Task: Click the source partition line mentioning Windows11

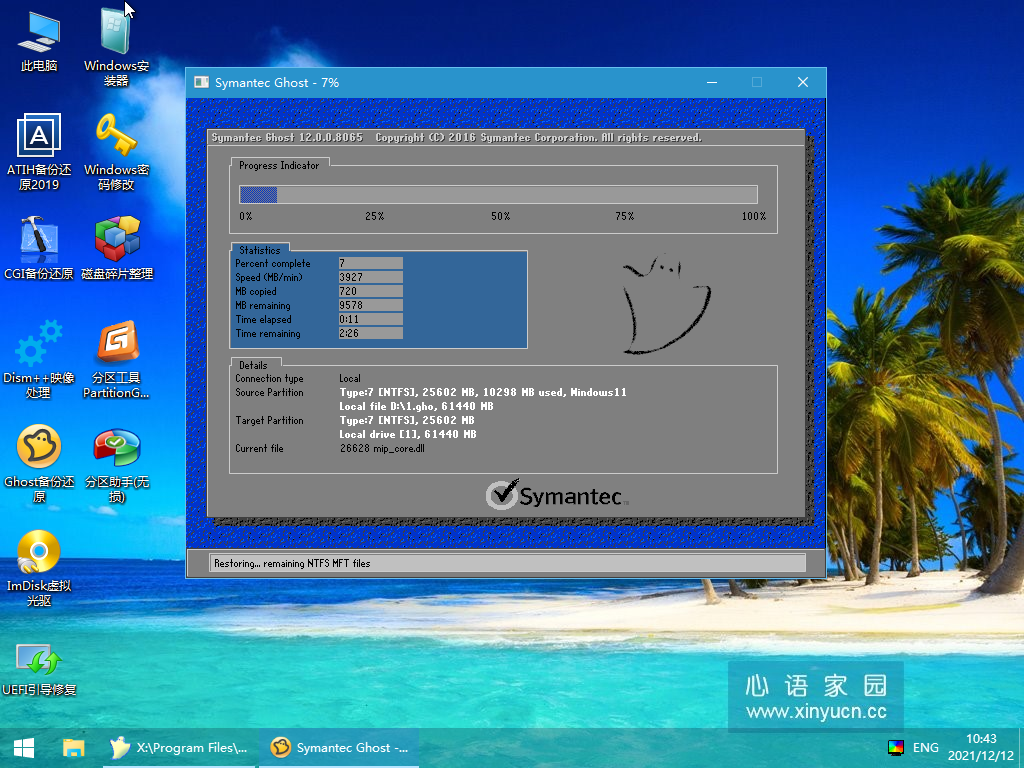Action: (x=483, y=392)
